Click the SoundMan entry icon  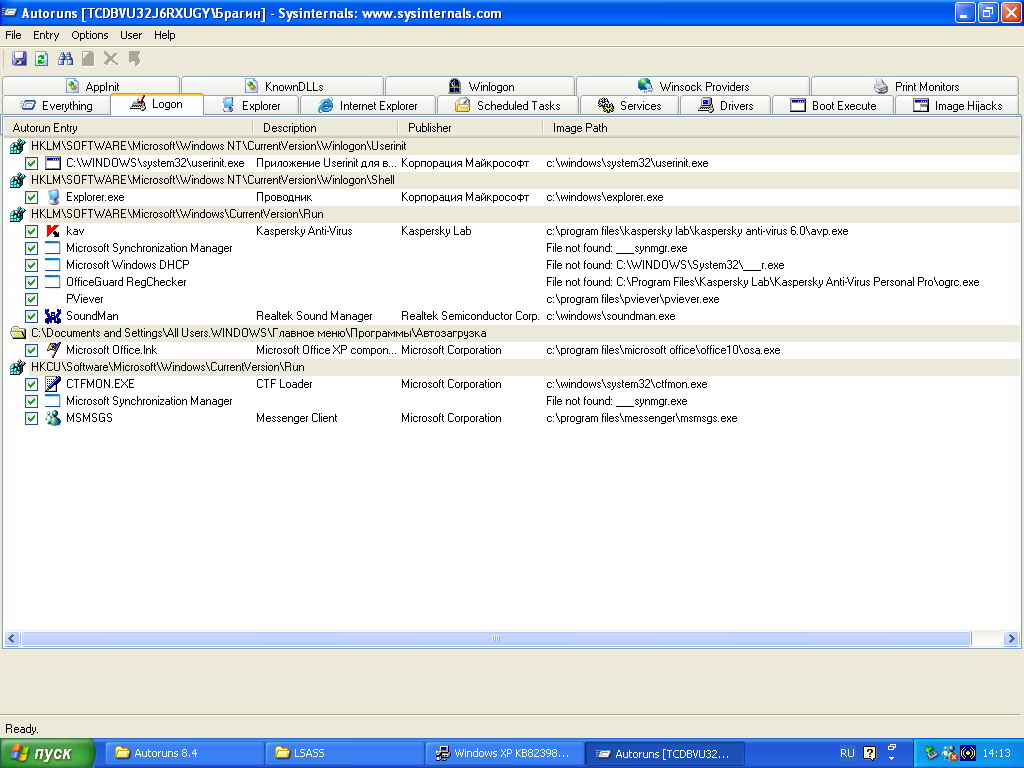(x=53, y=316)
